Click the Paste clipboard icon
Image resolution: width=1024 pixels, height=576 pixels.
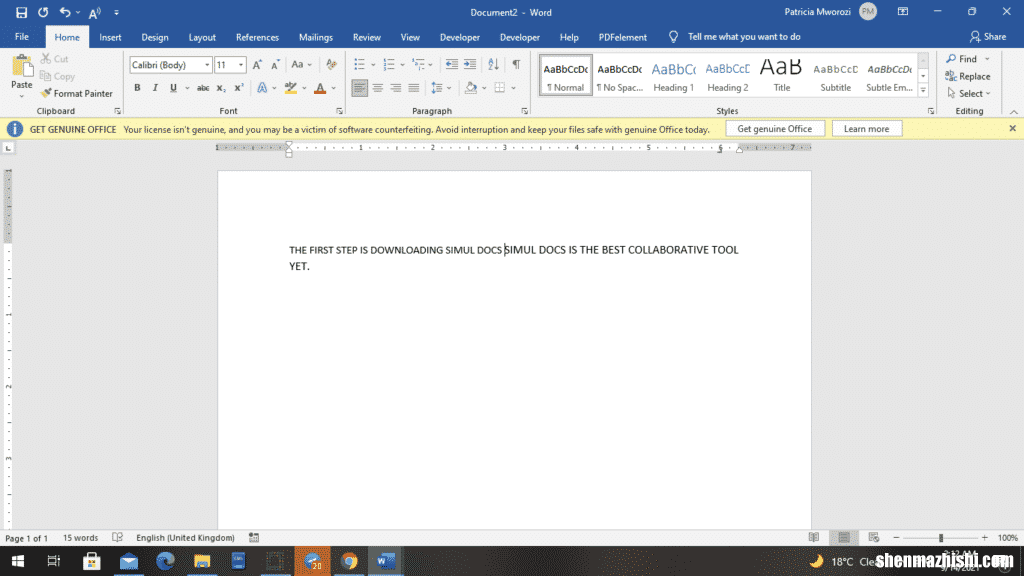[x=22, y=67]
